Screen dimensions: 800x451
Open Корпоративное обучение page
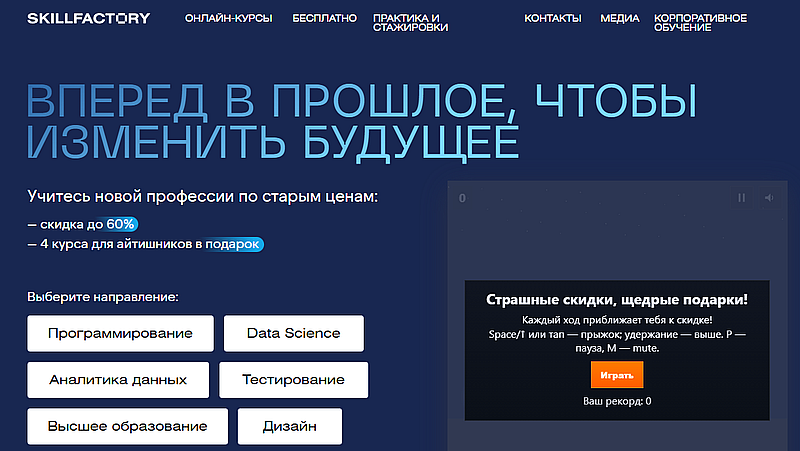click(700, 23)
